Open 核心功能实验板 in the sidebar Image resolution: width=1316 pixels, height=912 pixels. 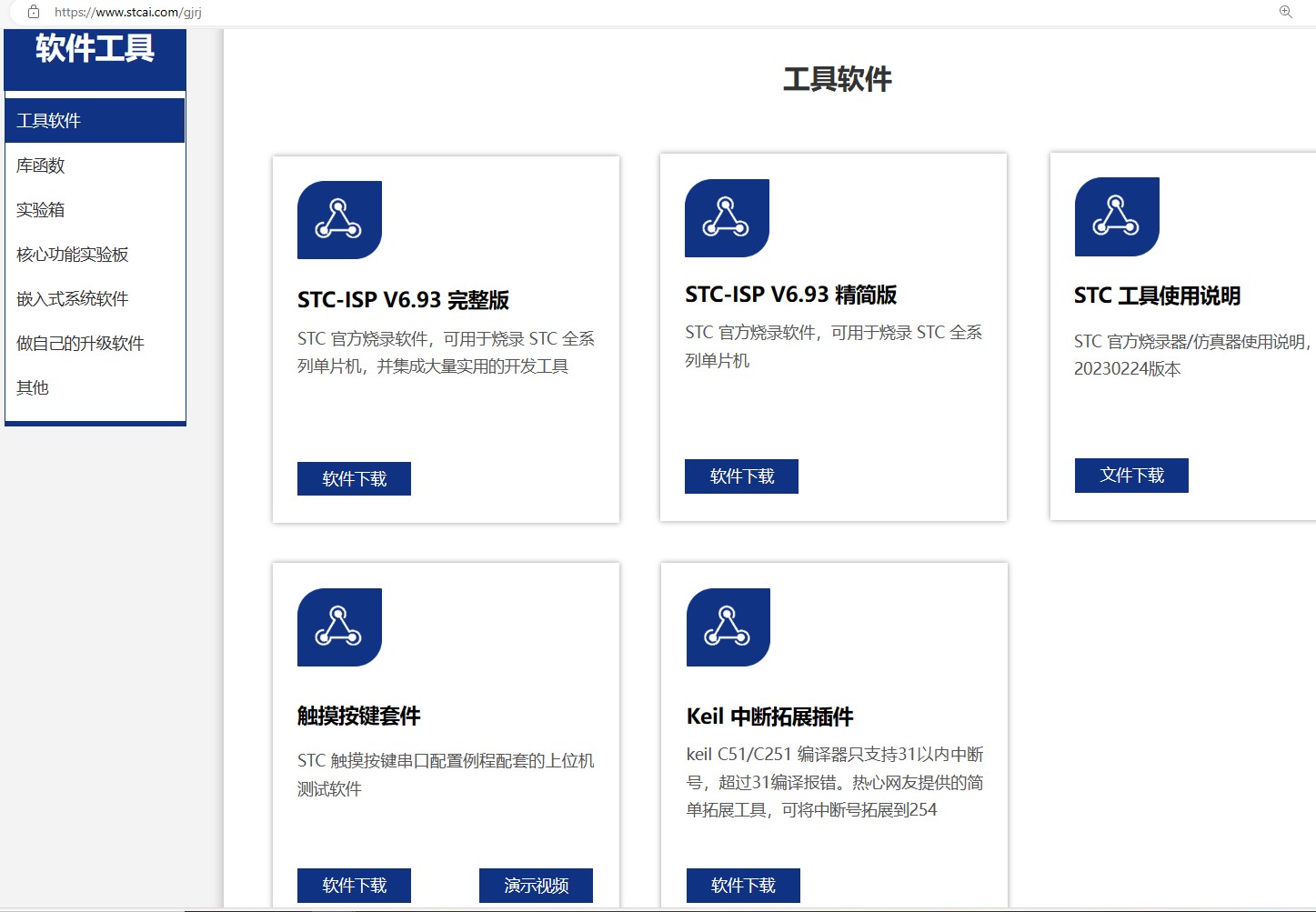point(95,255)
